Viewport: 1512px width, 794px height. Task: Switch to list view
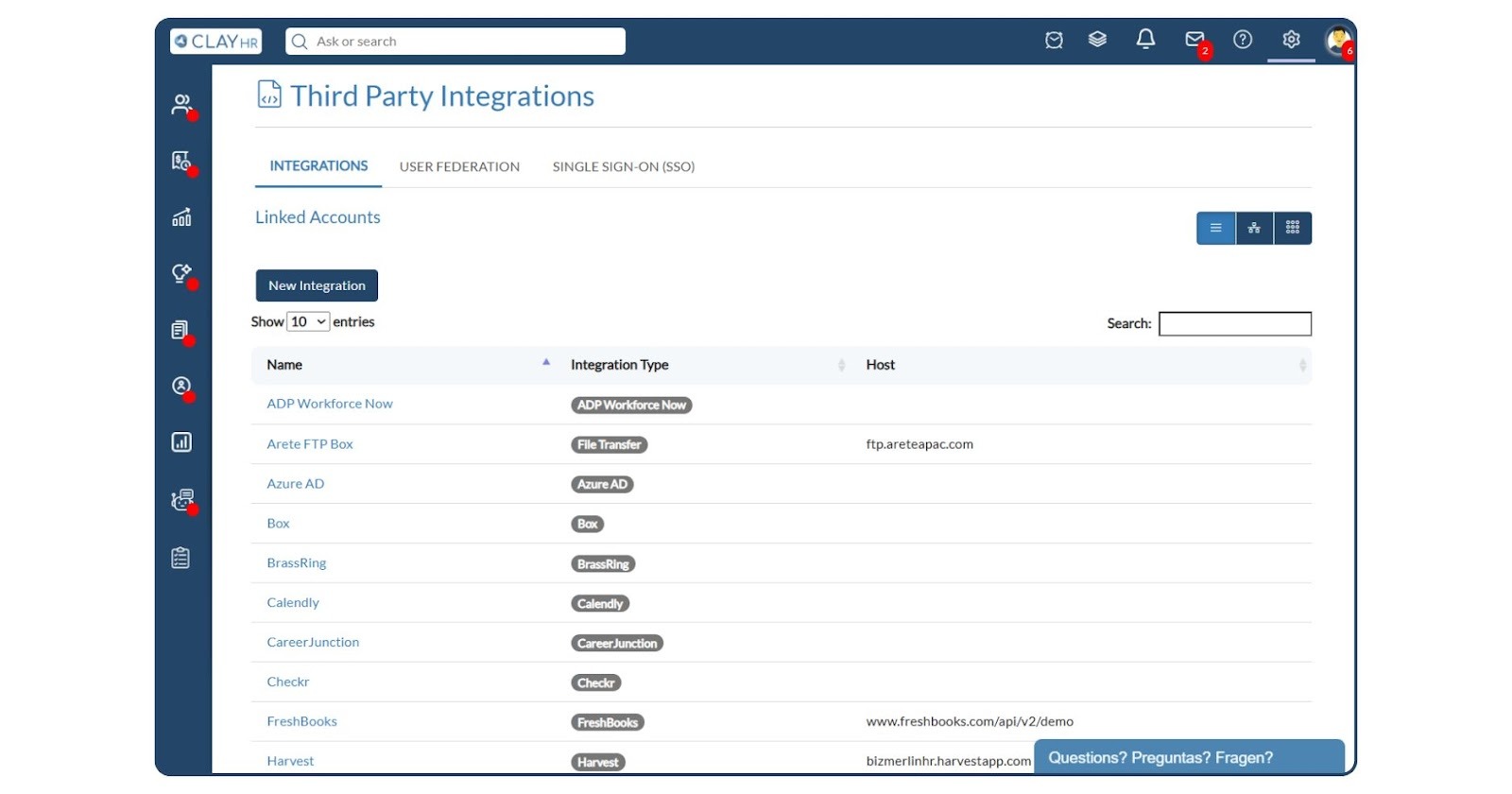click(1216, 228)
